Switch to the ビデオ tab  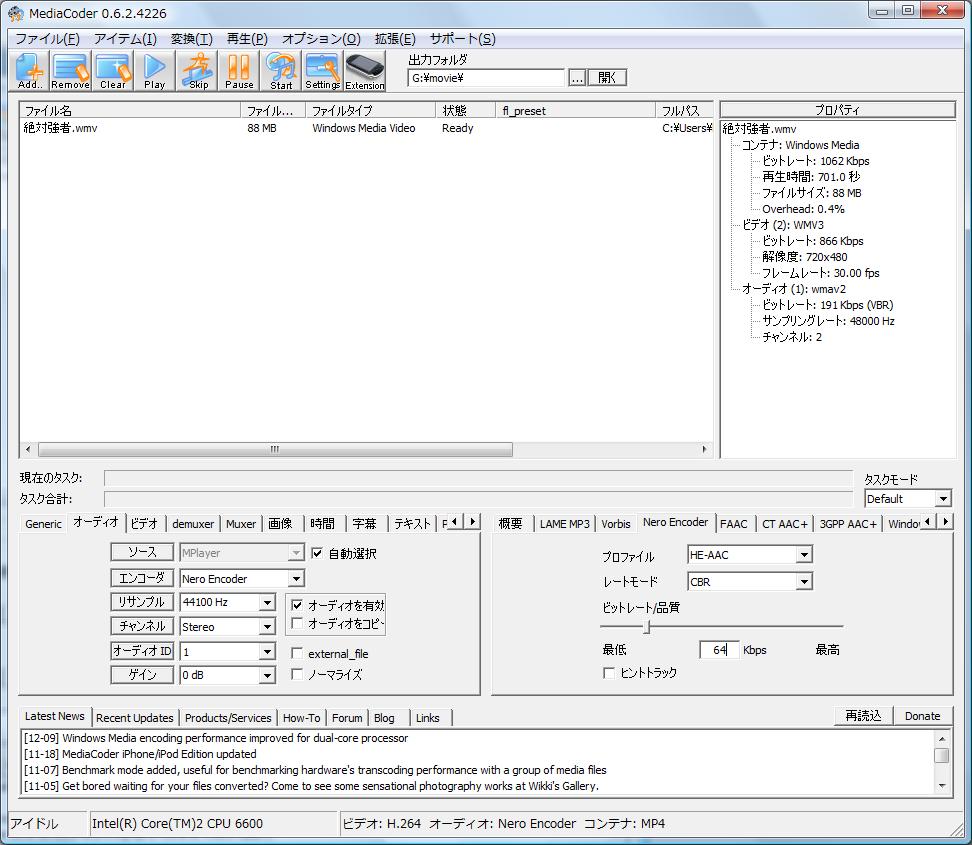pos(144,524)
